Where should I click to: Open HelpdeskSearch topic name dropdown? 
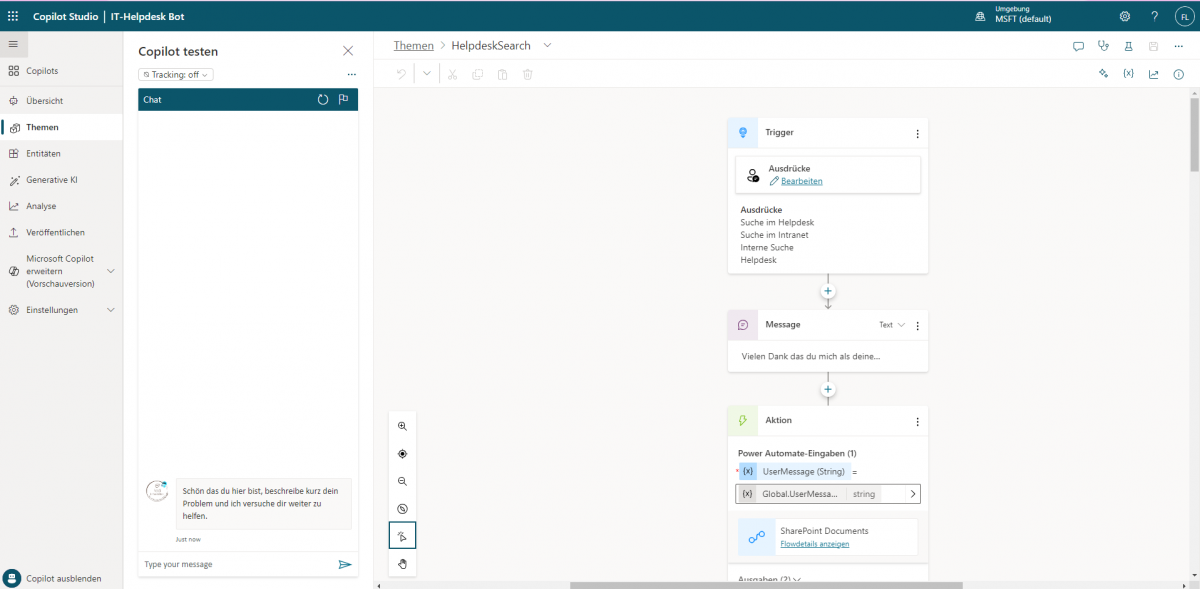(x=547, y=46)
